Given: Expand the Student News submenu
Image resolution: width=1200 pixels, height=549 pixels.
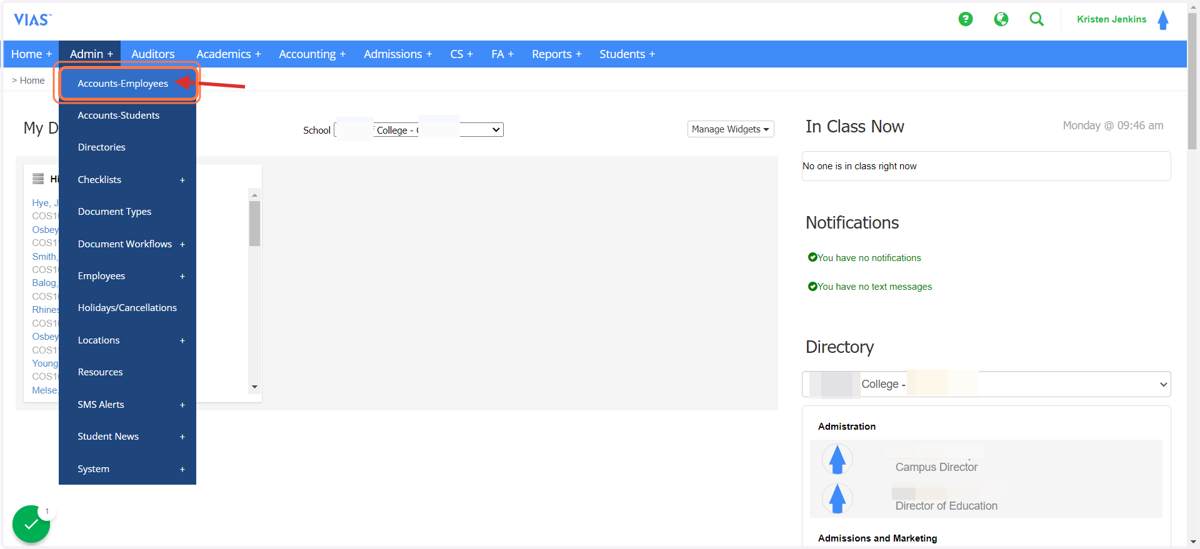Looking at the screenshot, I should [128, 436].
